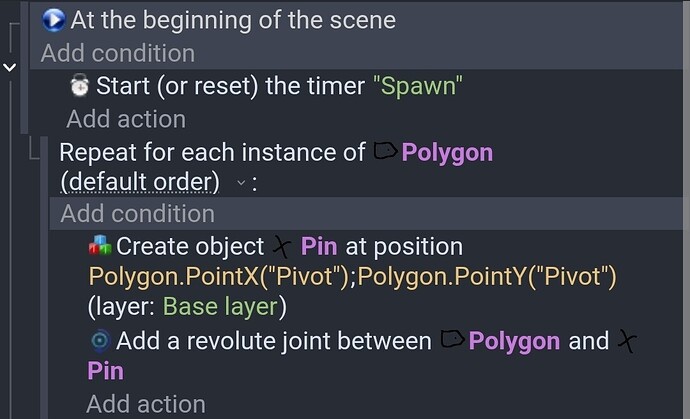Click the blue play icon beside scene beginning

(x=55, y=19)
